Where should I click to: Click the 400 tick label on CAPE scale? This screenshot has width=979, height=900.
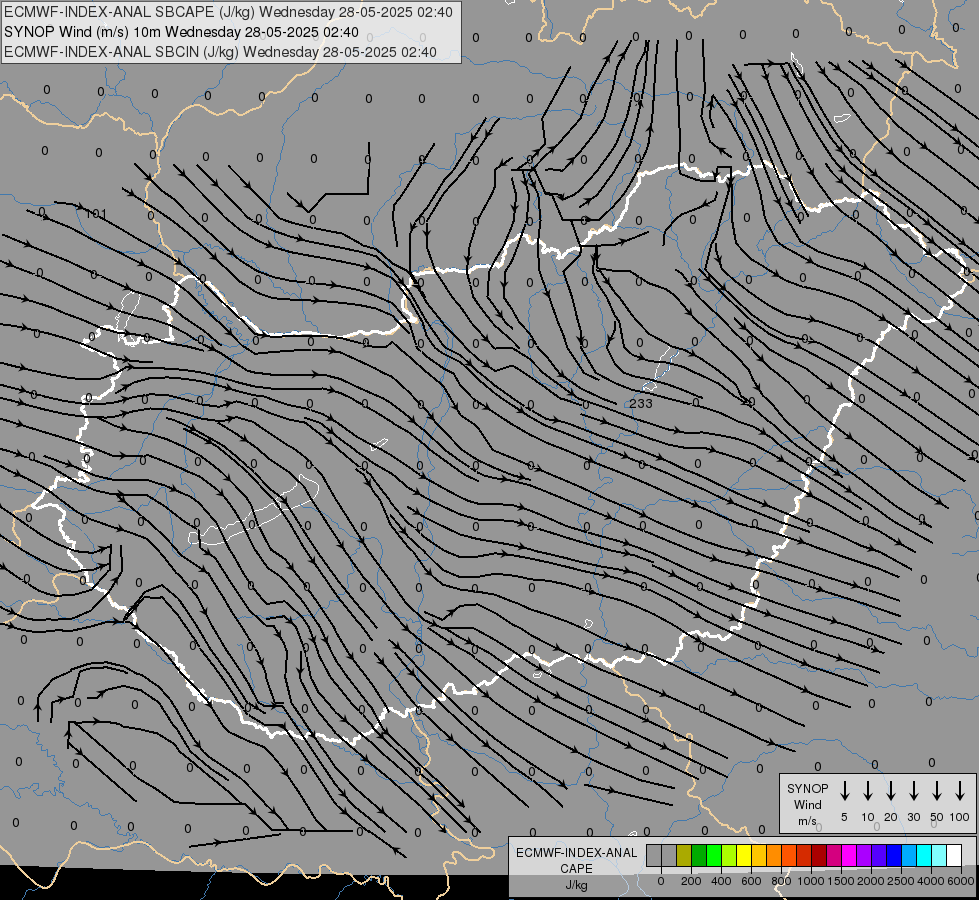click(721, 881)
